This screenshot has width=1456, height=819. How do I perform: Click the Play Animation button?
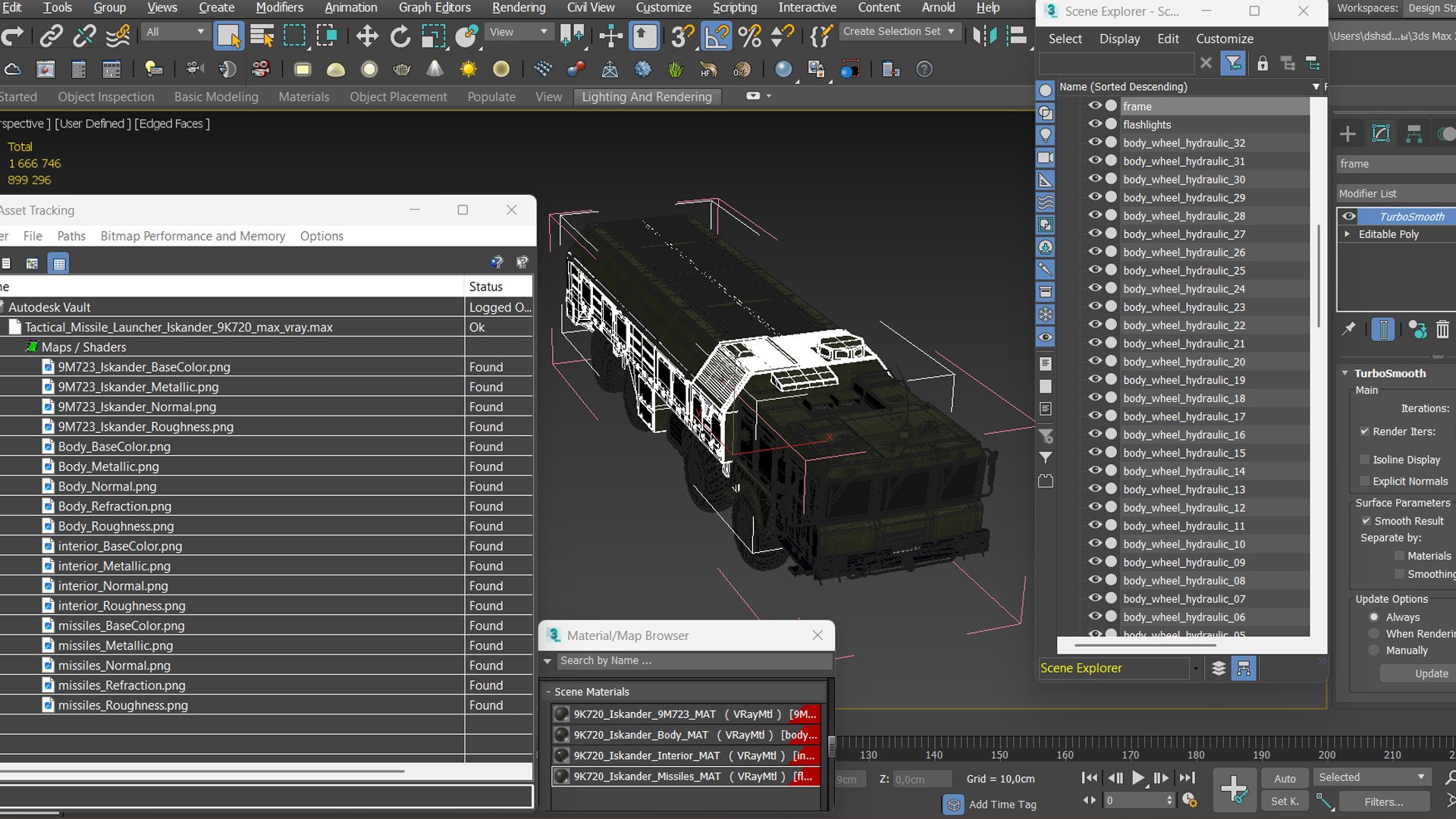[x=1138, y=778]
